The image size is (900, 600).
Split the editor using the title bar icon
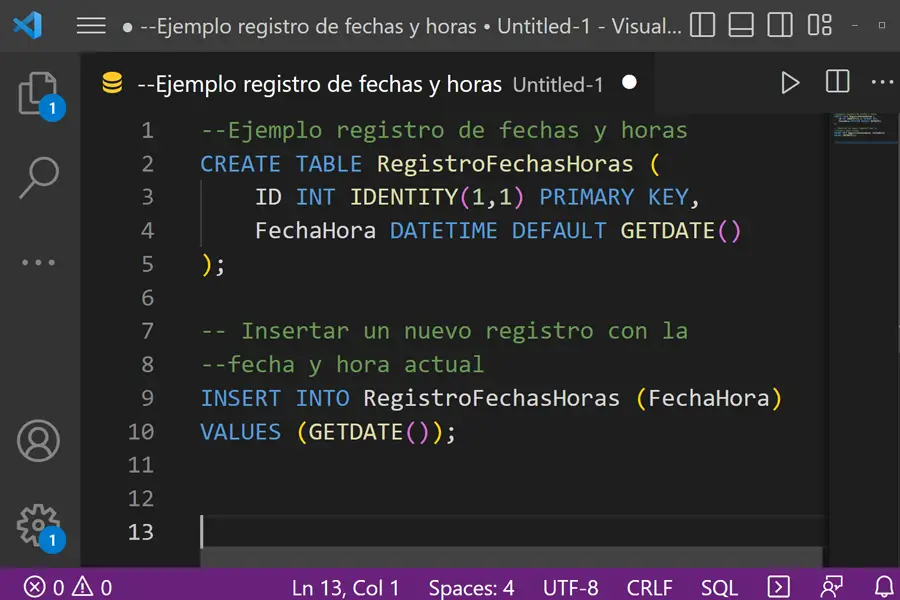836,83
